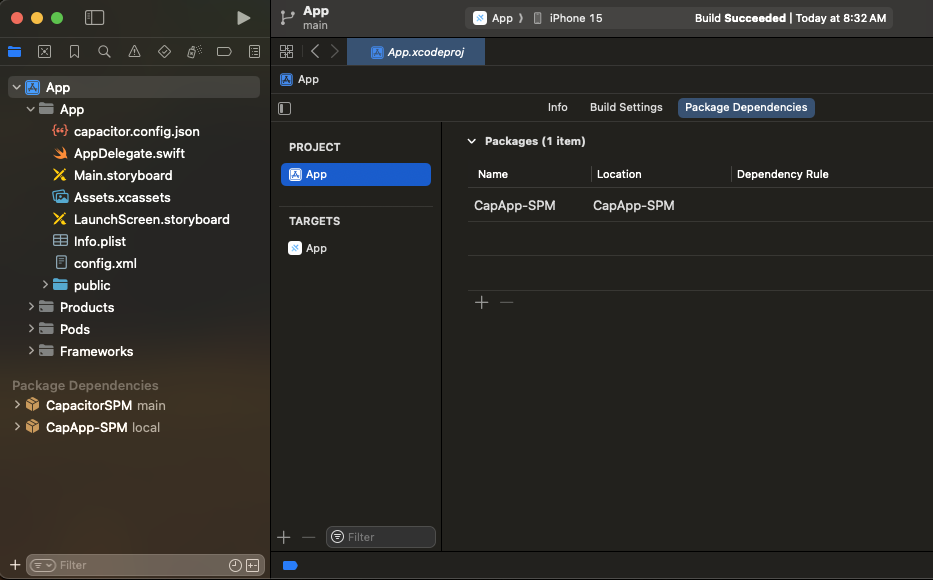Screen dimensions: 933x580
Task: Click the Run (play) button
Action: [x=243, y=18]
